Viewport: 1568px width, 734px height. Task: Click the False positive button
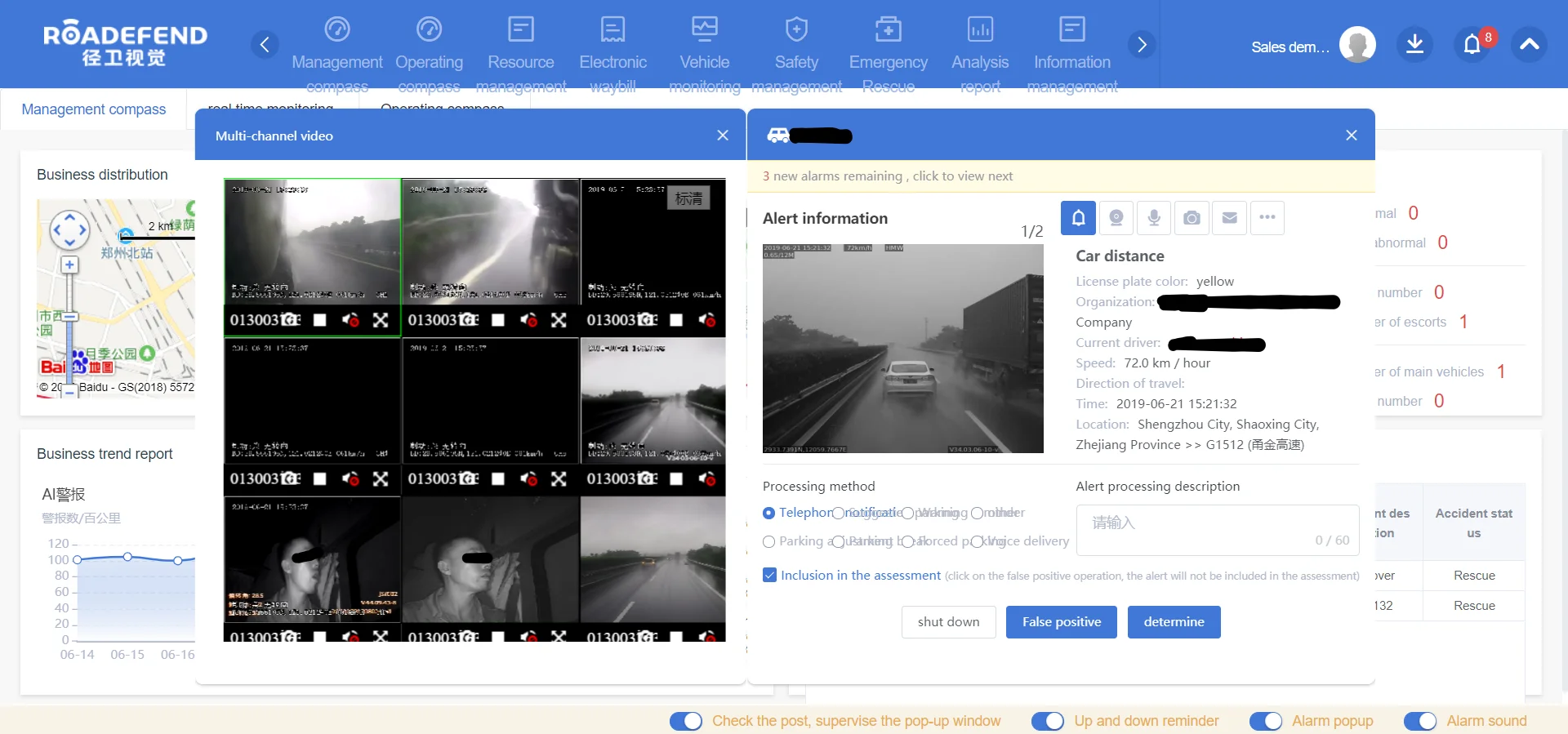(x=1061, y=622)
